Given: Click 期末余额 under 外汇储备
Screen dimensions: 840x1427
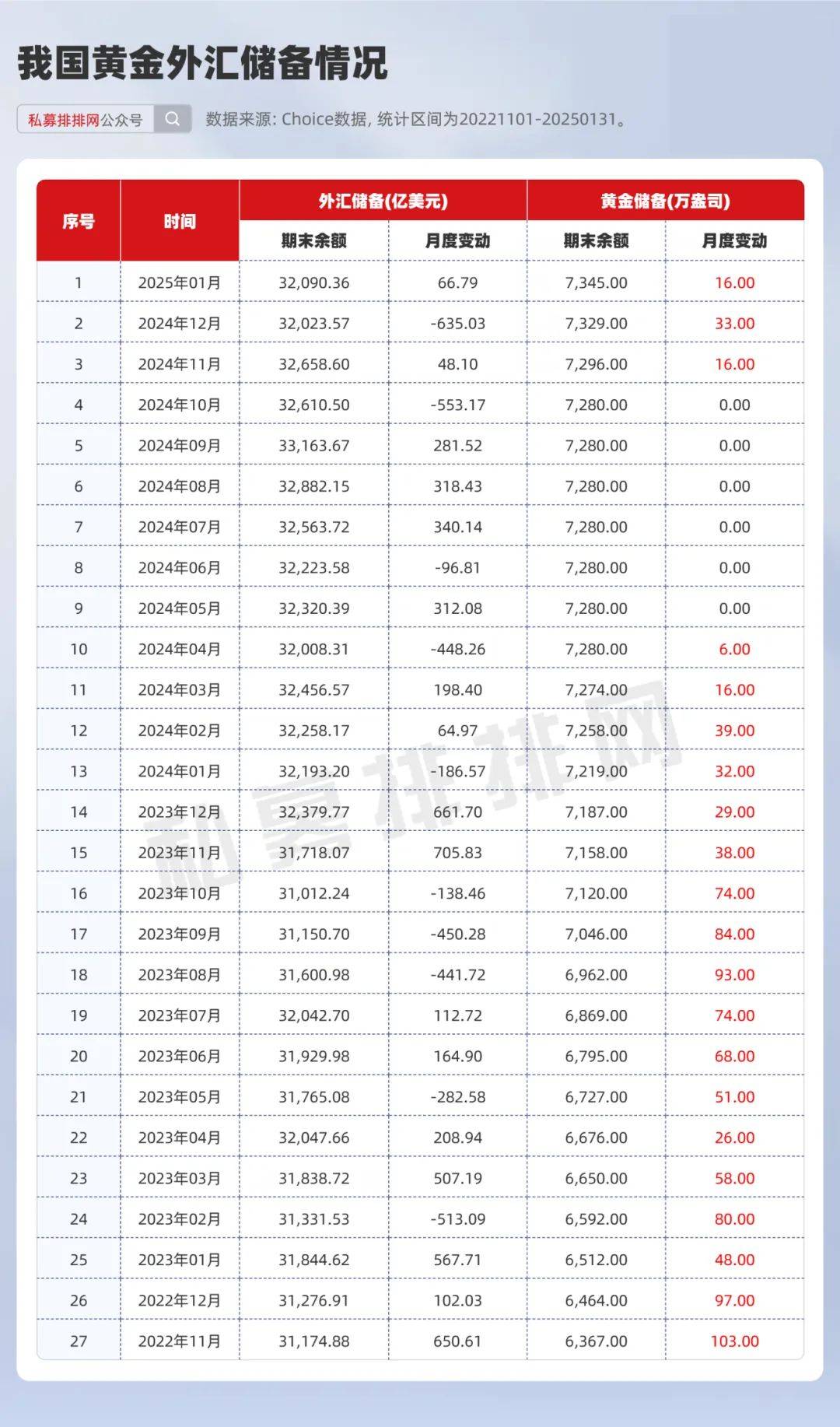Looking at the screenshot, I should pos(314,241).
